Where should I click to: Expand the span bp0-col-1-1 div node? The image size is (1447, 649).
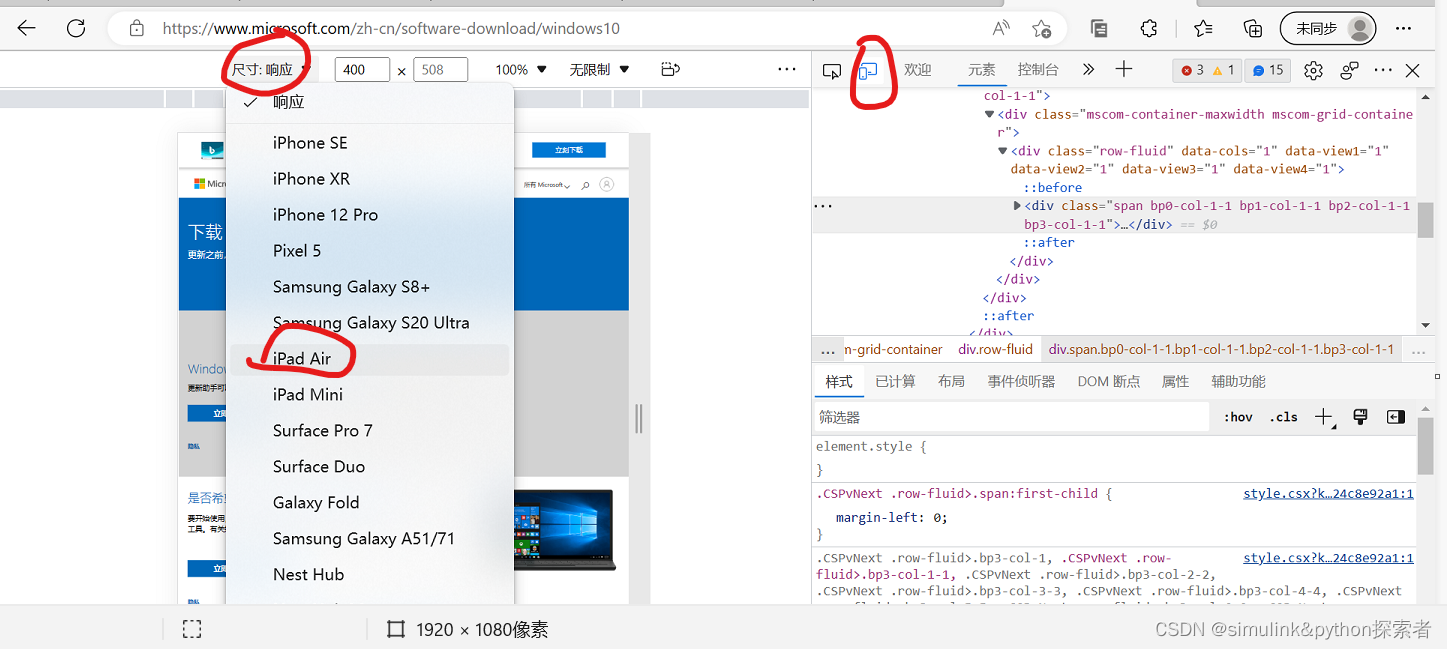[x=1018, y=206]
